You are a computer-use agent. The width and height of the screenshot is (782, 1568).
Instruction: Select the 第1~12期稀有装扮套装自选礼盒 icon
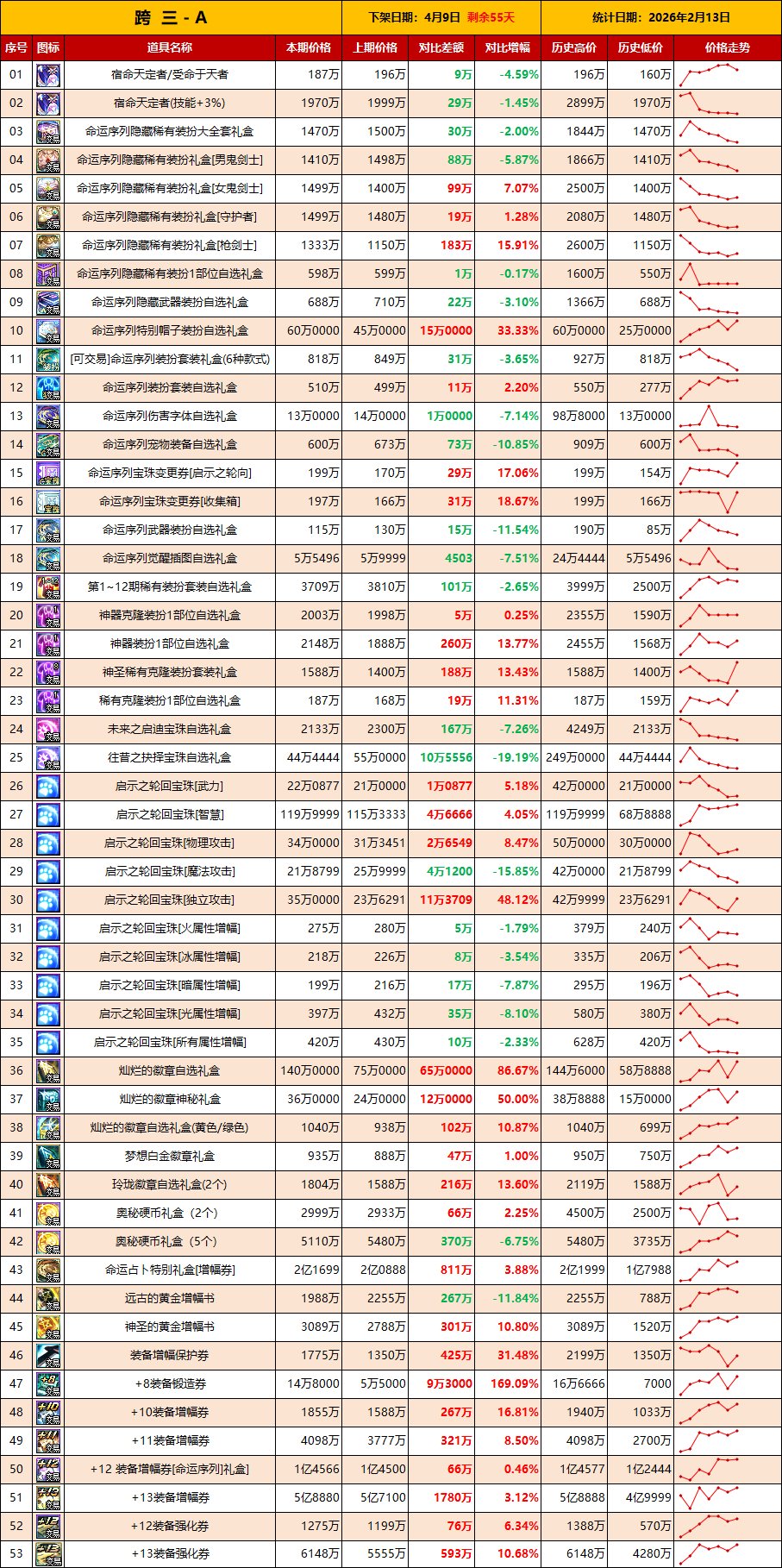tap(48, 587)
